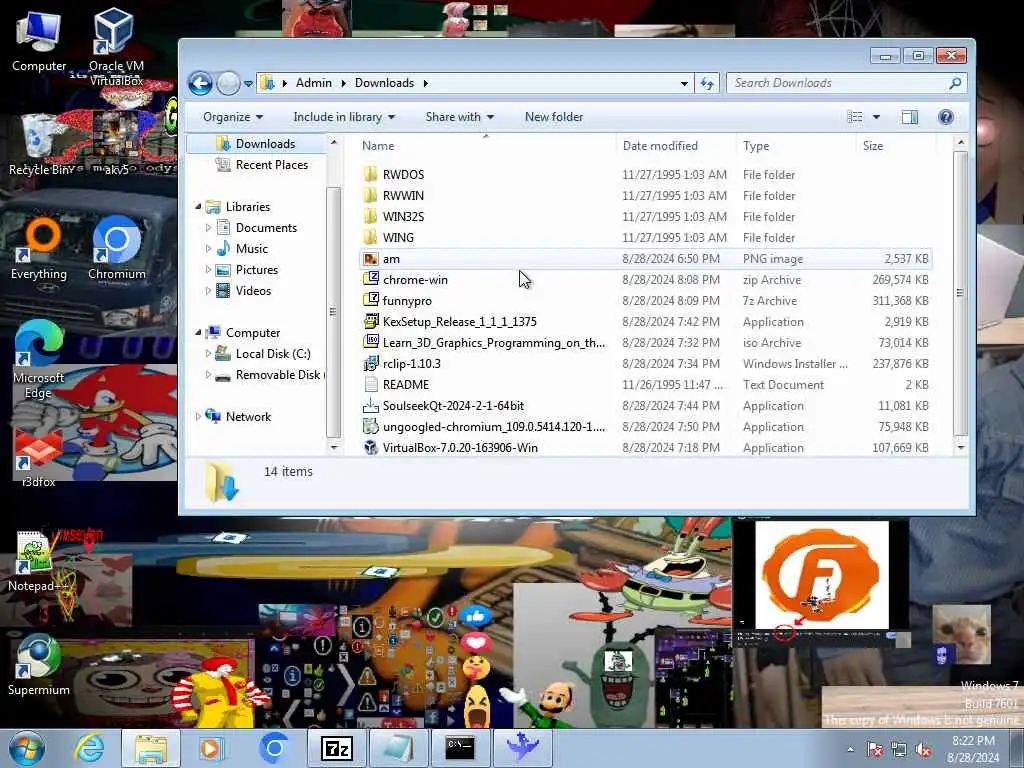The height and width of the screenshot is (768, 1024).
Task: Click the Back navigation arrow button
Action: [x=200, y=84]
